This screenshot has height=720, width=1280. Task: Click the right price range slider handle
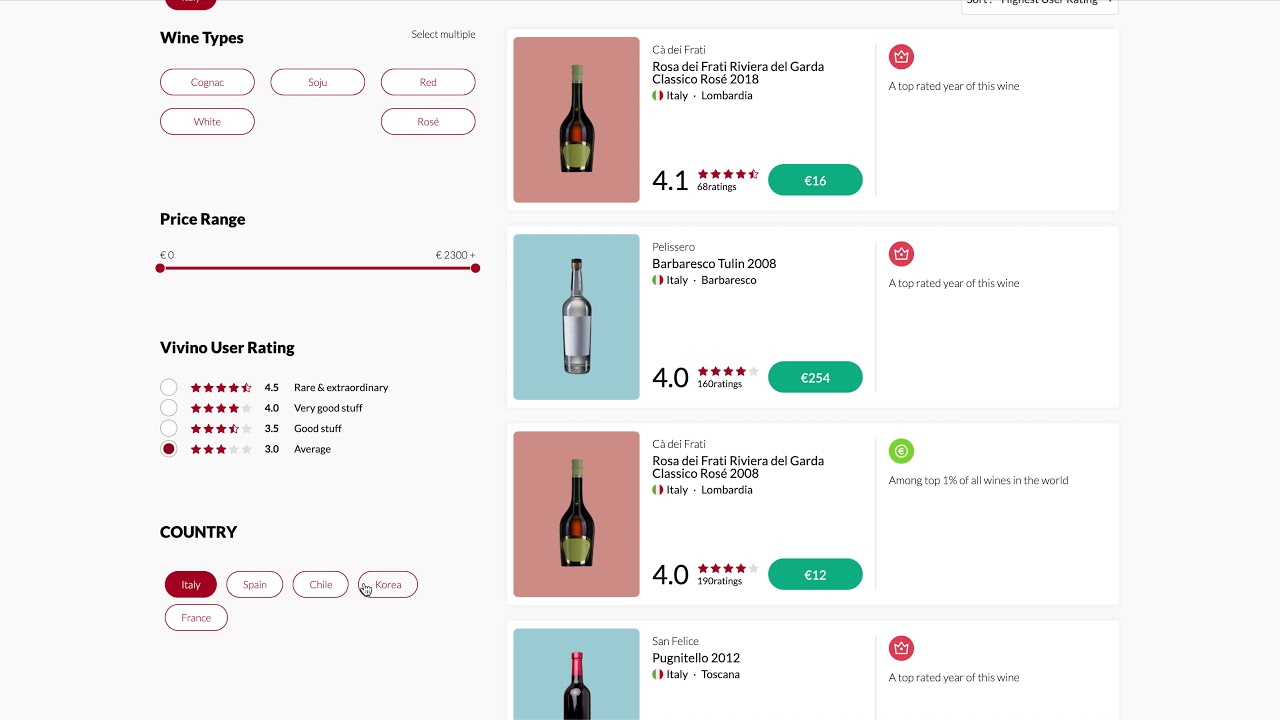click(475, 268)
